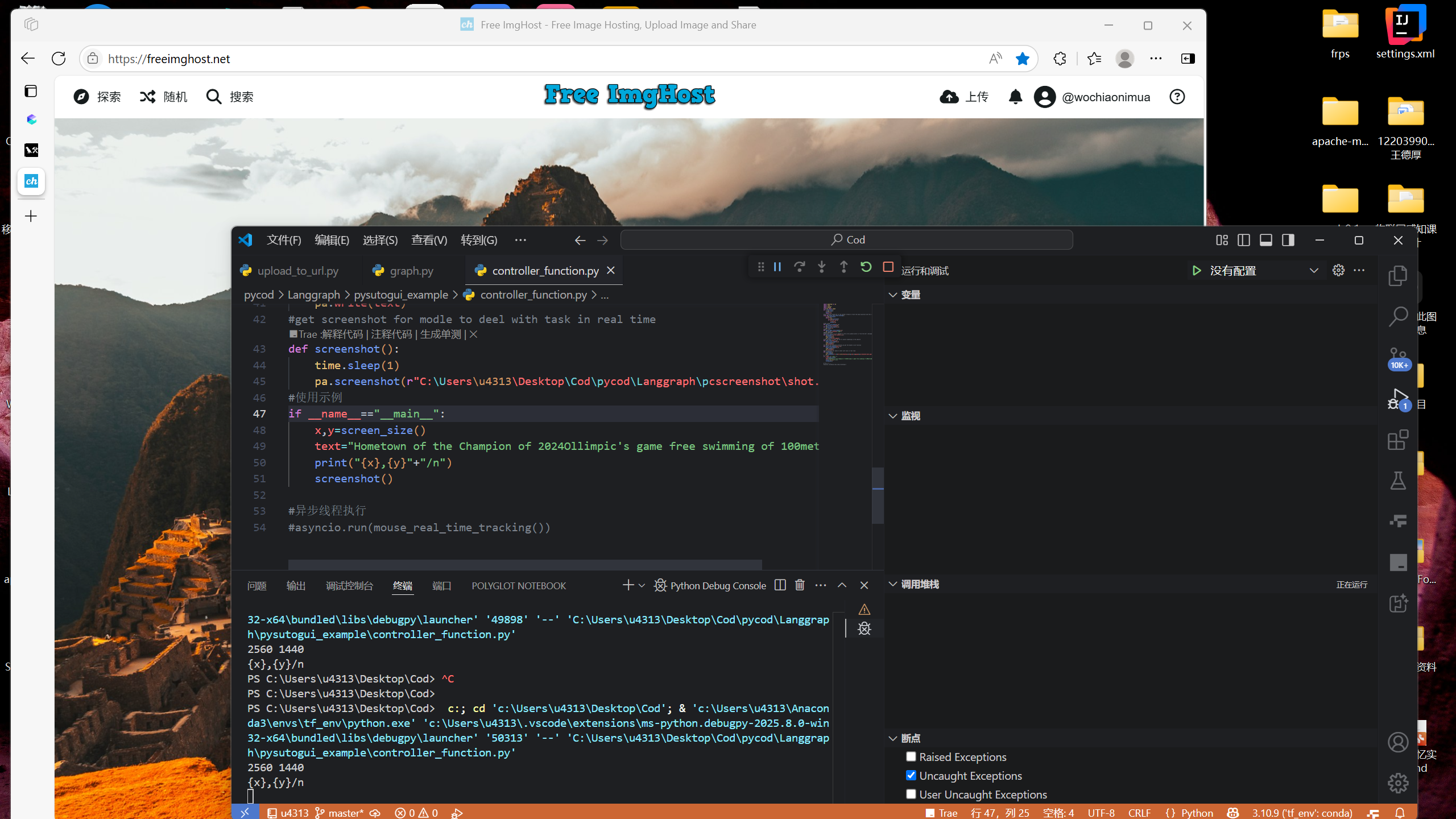
Task: Open notifications bell on Free ImgHost
Action: click(1015, 97)
